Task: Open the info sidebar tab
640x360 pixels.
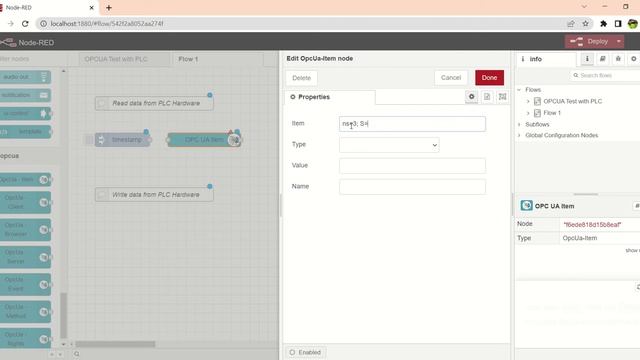Action: [546, 59]
